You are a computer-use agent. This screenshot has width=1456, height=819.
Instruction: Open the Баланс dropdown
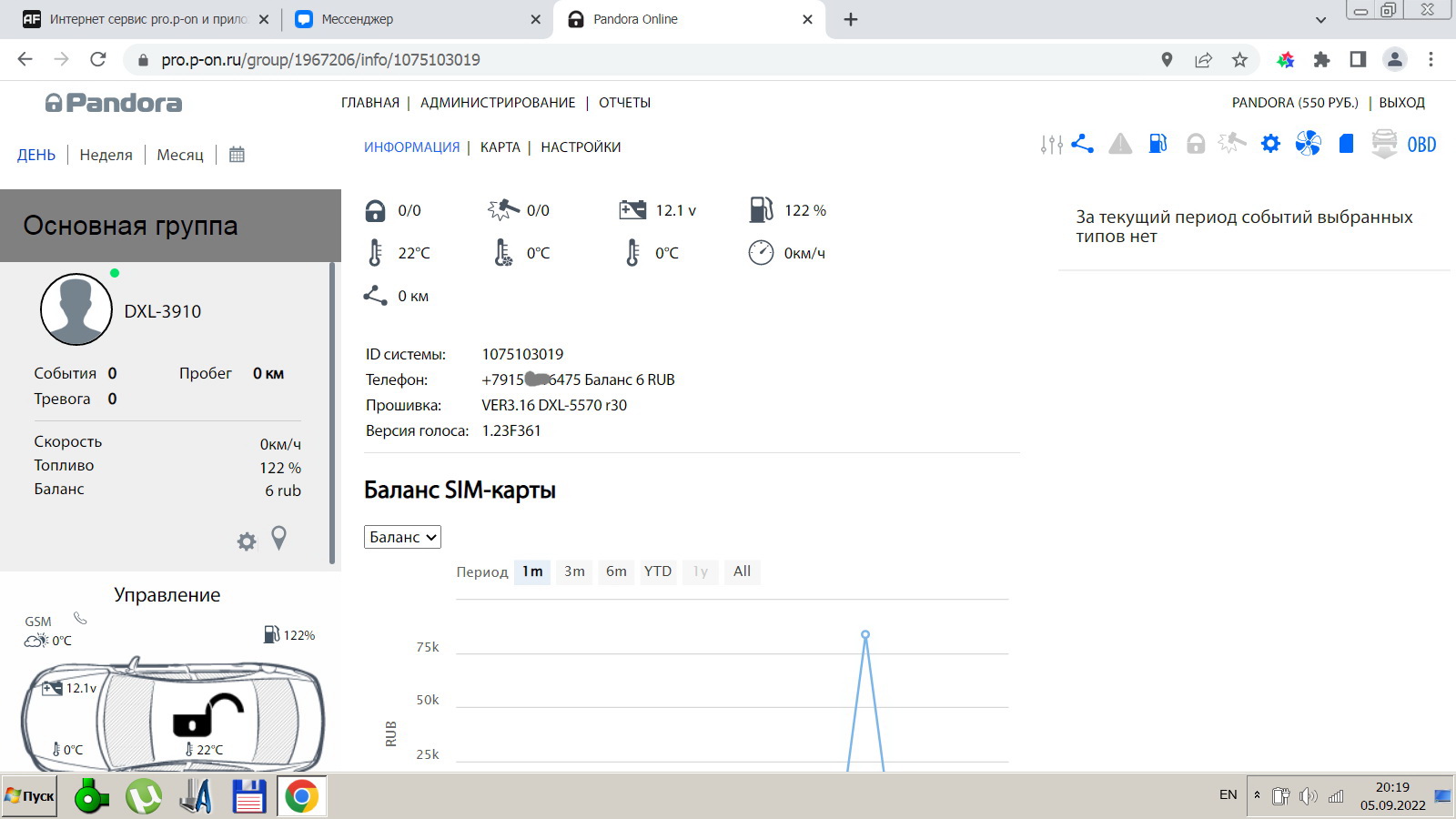coord(402,537)
